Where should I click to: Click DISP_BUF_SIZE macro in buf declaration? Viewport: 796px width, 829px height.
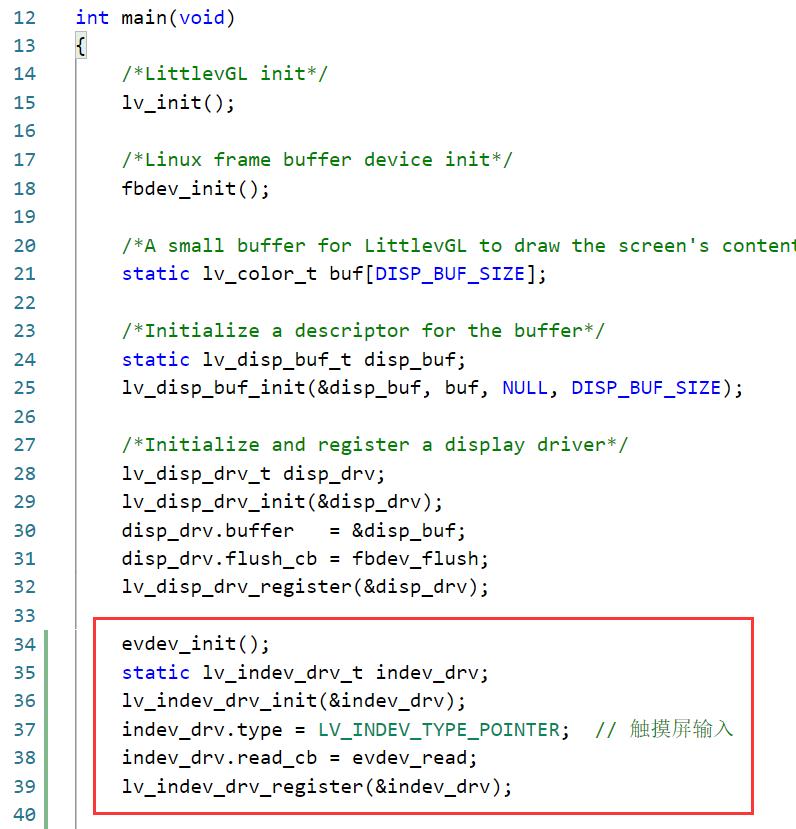pyautogui.click(x=450, y=274)
